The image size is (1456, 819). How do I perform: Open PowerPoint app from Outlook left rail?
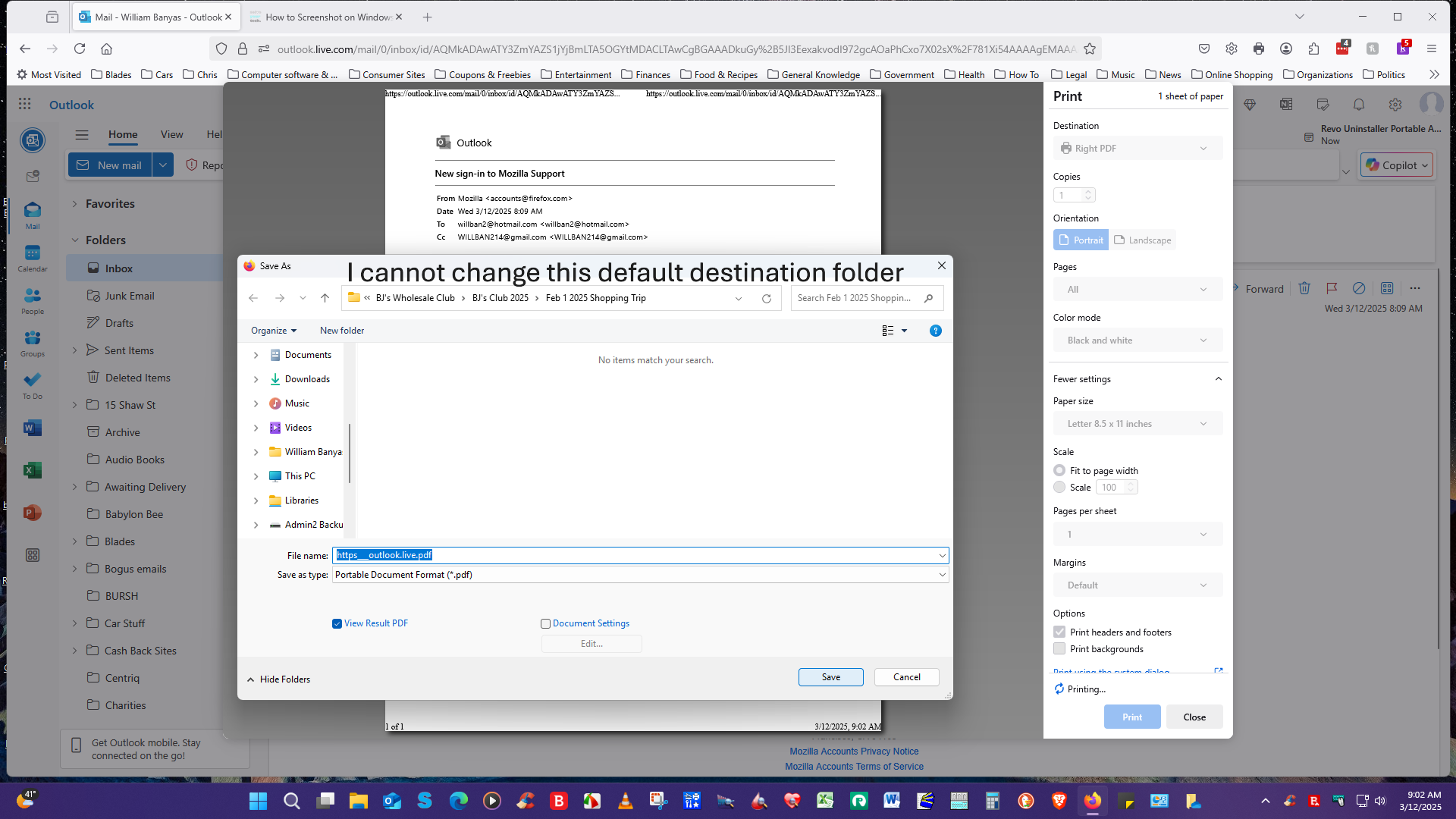[33, 513]
